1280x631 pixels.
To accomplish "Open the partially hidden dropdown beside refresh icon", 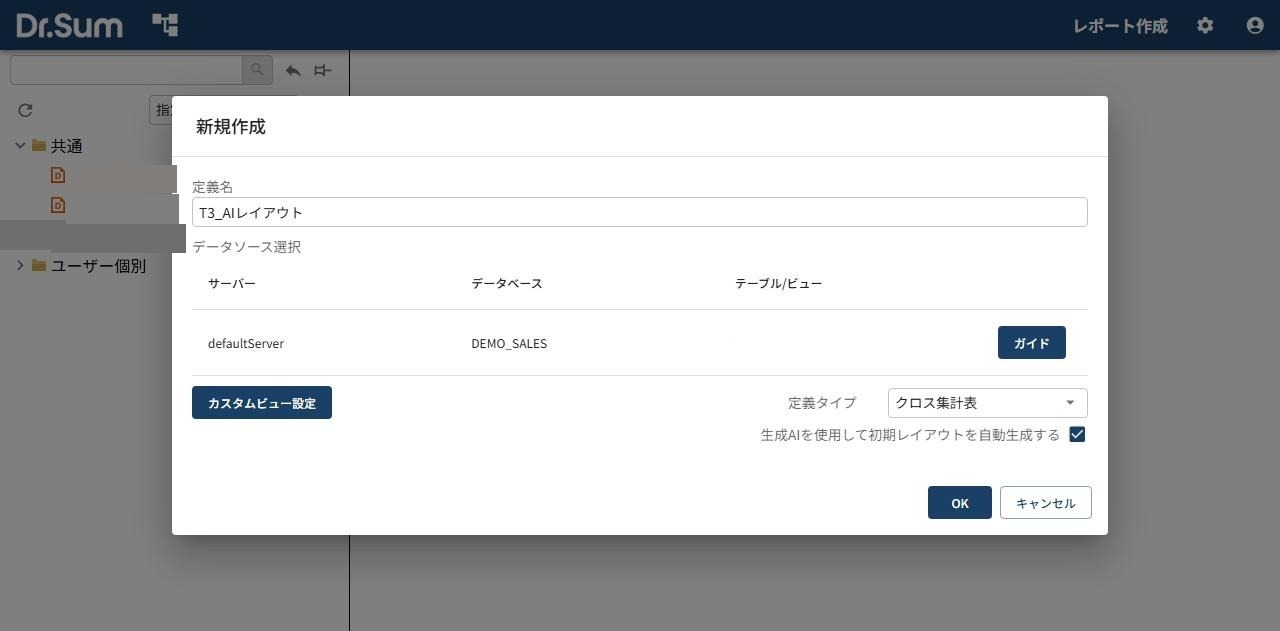I will tap(161, 110).
